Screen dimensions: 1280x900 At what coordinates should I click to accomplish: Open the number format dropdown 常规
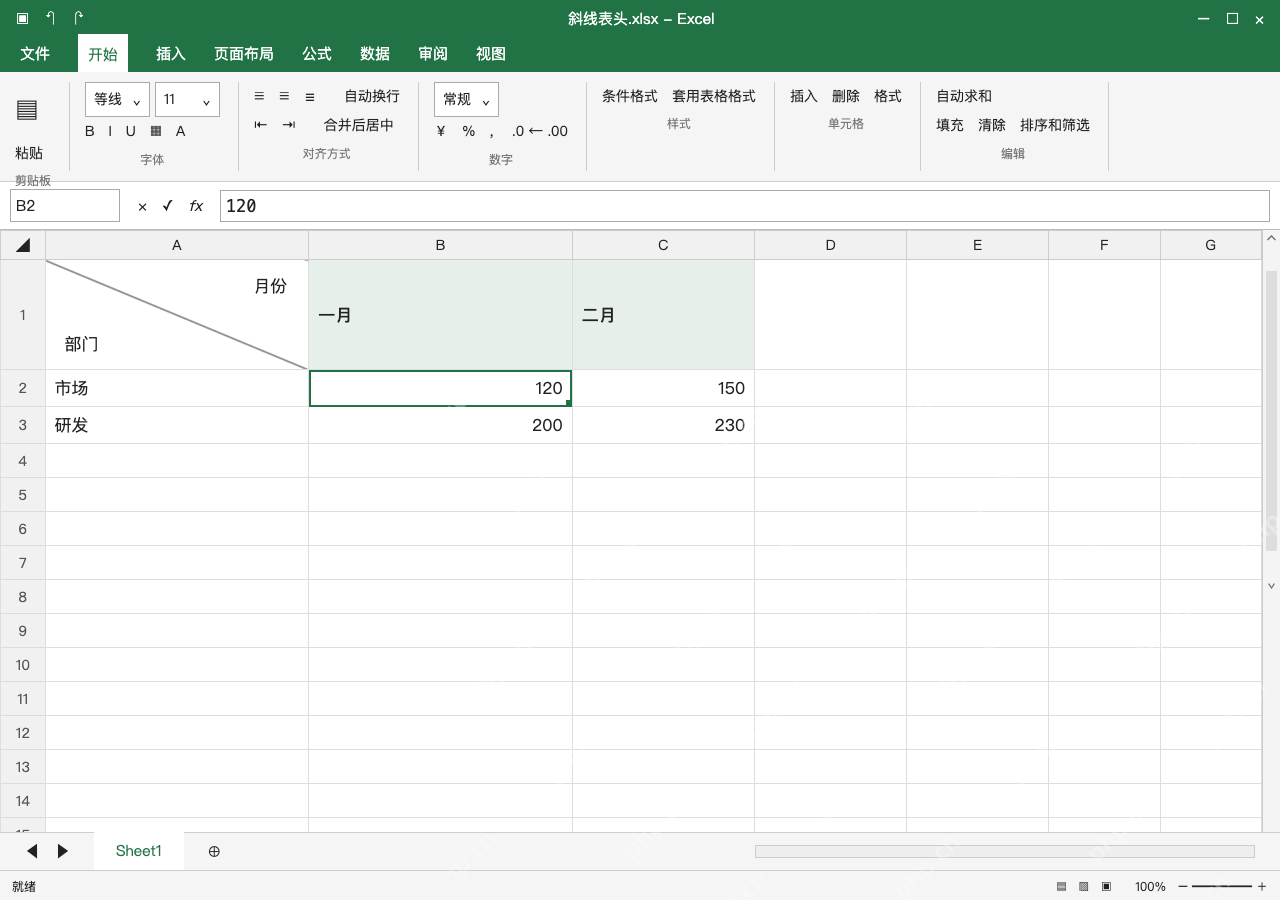466,99
